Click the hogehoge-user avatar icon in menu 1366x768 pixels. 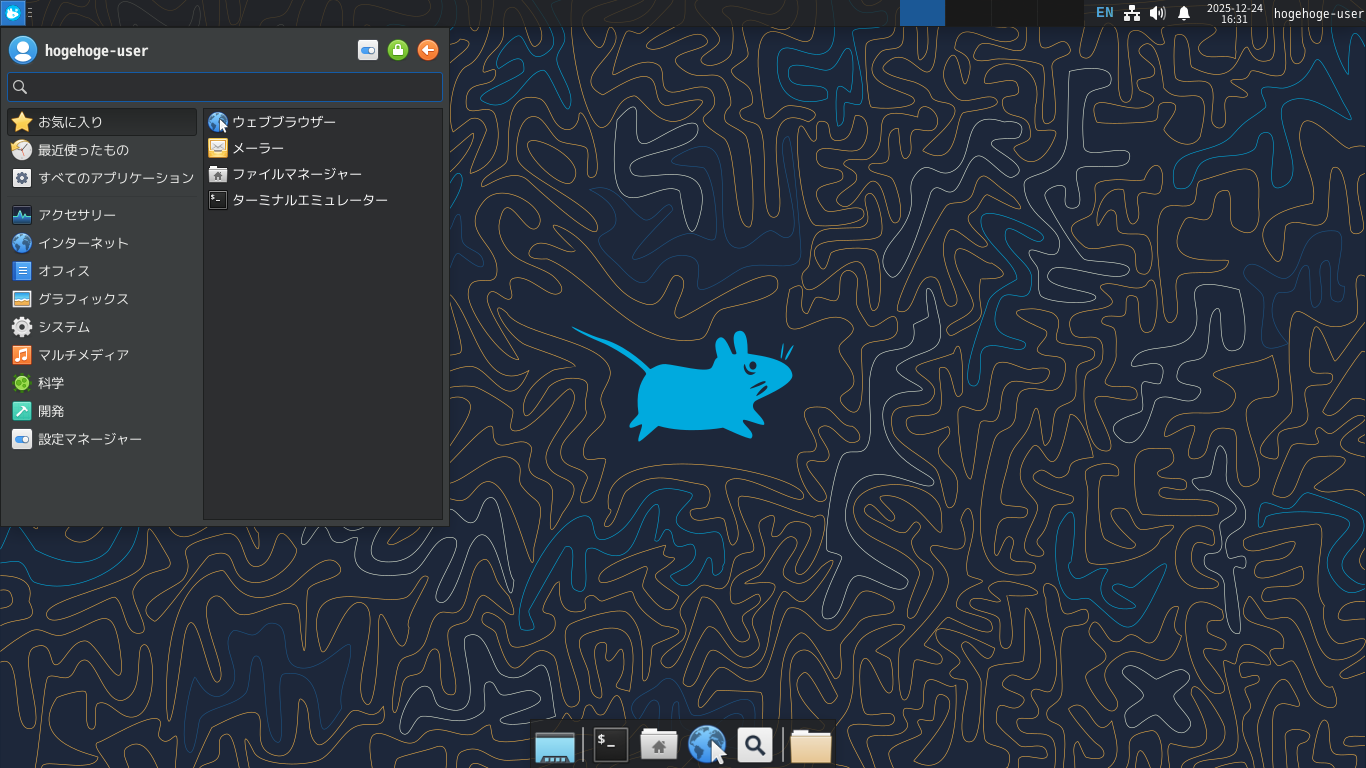tap(23, 50)
